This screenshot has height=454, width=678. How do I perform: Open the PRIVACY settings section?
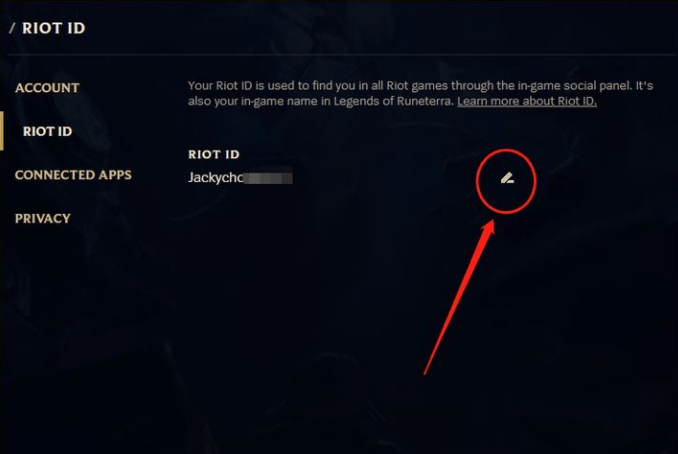42,218
